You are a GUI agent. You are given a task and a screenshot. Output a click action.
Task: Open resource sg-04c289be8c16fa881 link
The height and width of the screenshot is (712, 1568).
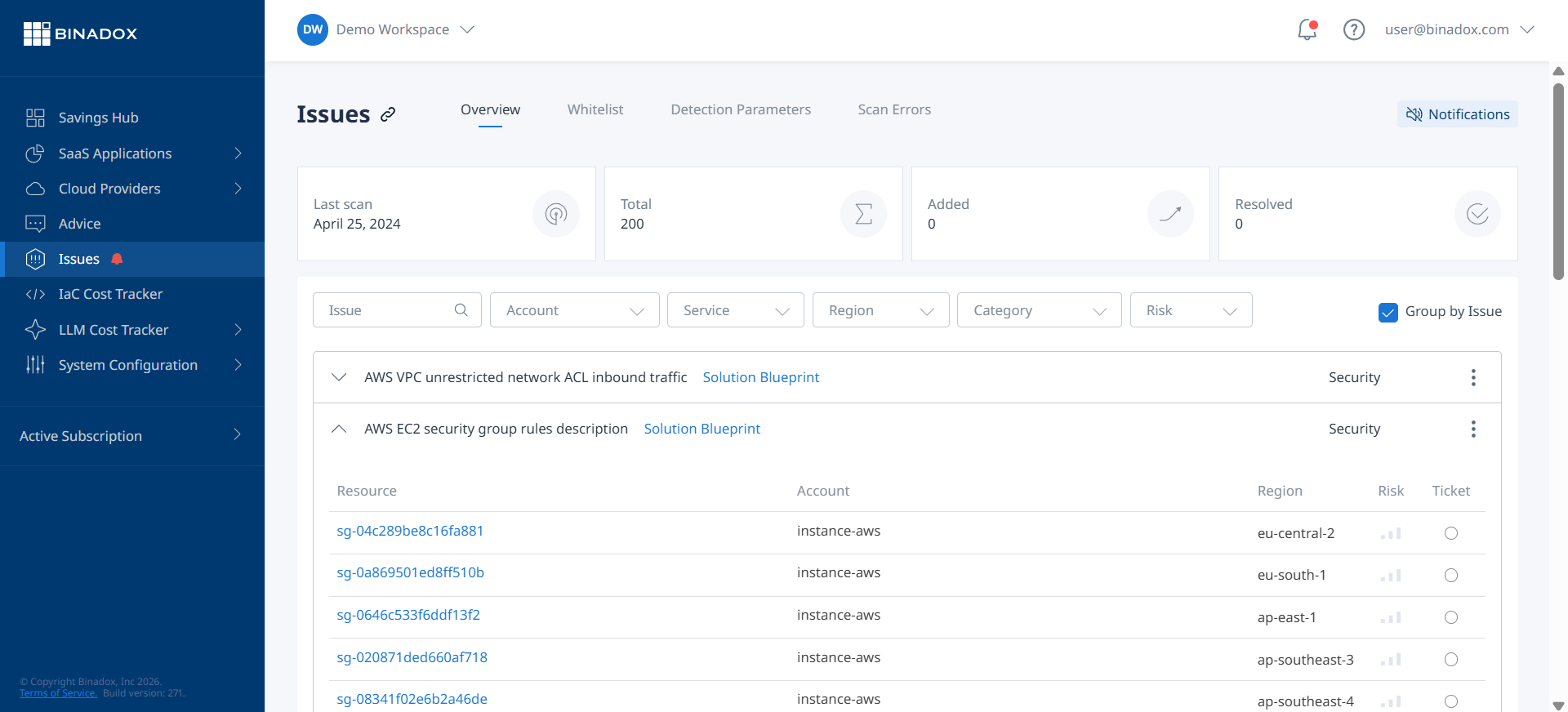click(x=410, y=531)
